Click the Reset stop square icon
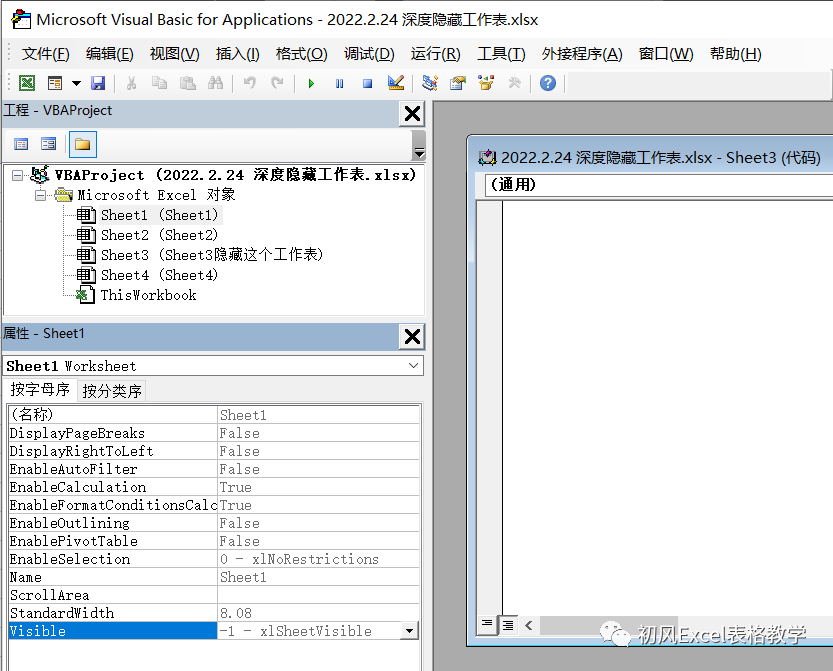833x671 pixels. tap(367, 83)
